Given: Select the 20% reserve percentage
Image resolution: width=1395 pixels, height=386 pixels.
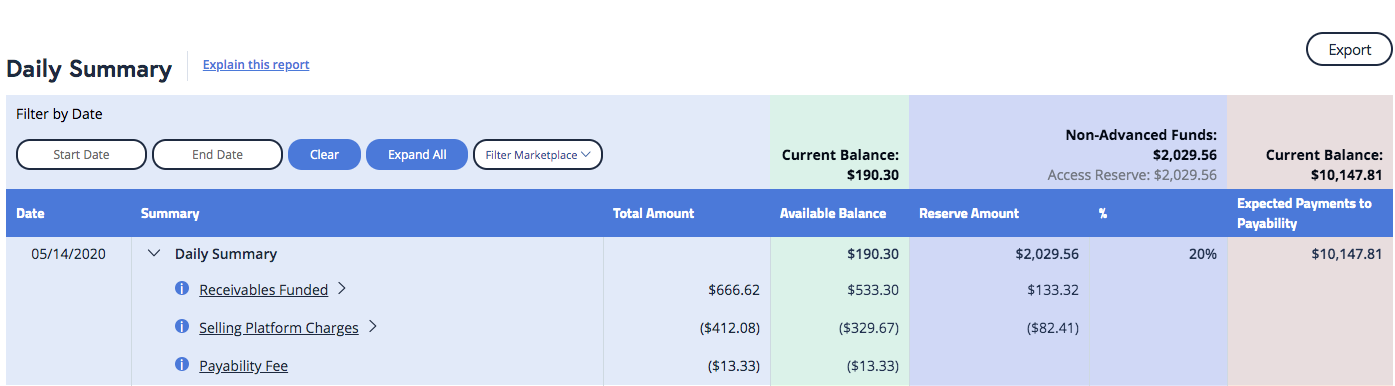Looking at the screenshot, I should pyautogui.click(x=1203, y=254).
